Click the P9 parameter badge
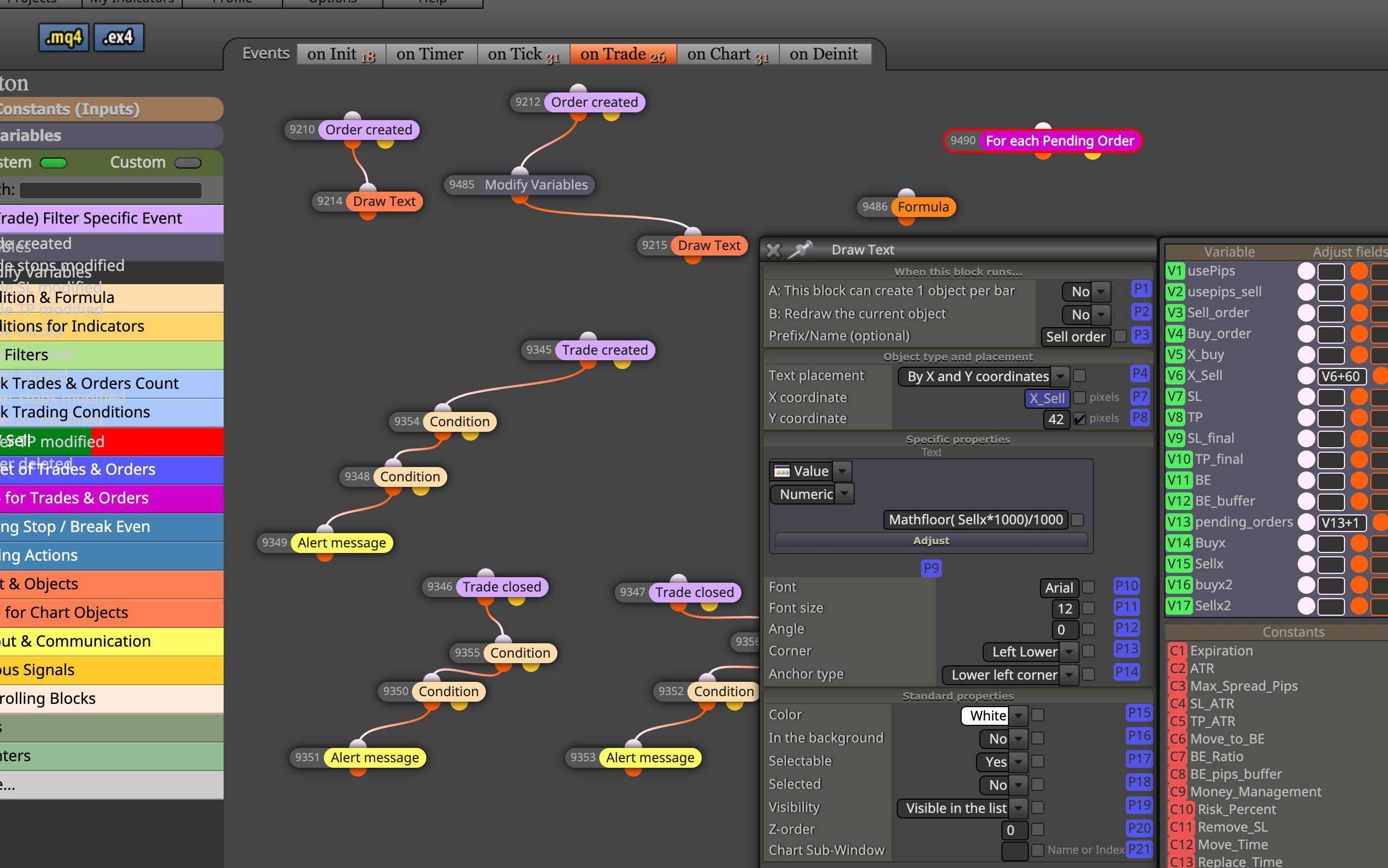The width and height of the screenshot is (1388, 868). (x=931, y=568)
